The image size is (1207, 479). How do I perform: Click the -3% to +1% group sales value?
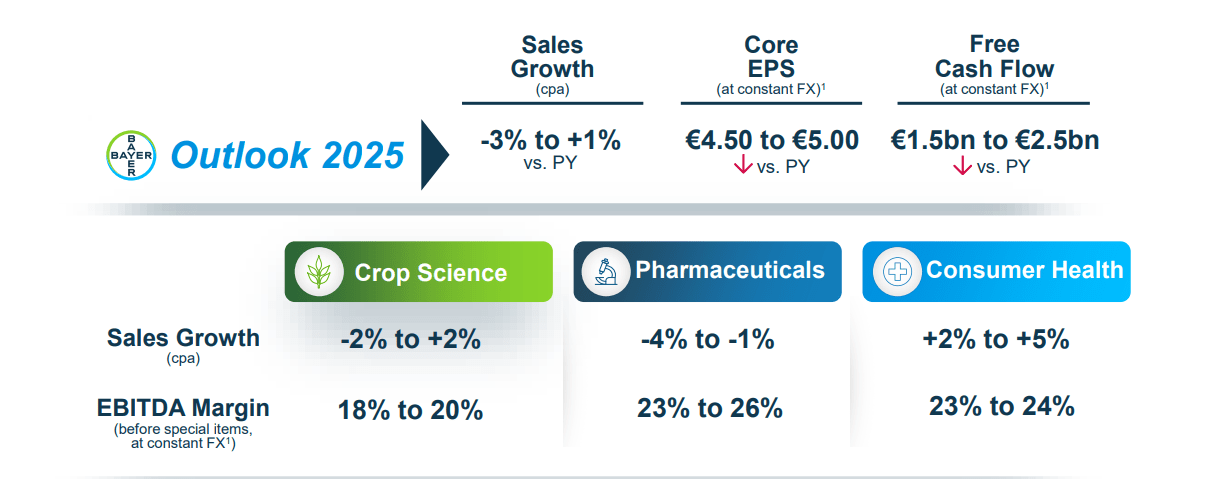(x=550, y=141)
